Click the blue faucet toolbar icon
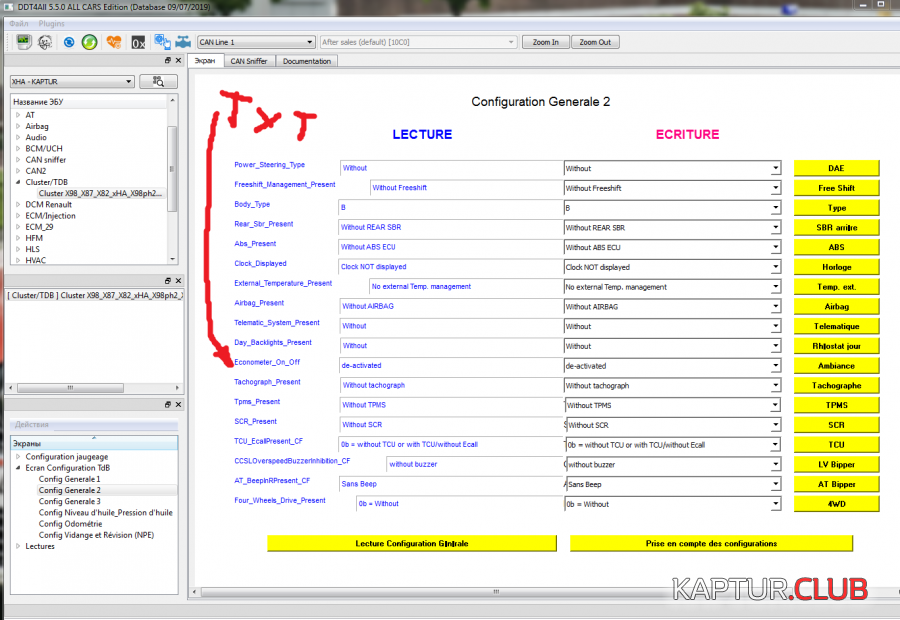 point(182,42)
